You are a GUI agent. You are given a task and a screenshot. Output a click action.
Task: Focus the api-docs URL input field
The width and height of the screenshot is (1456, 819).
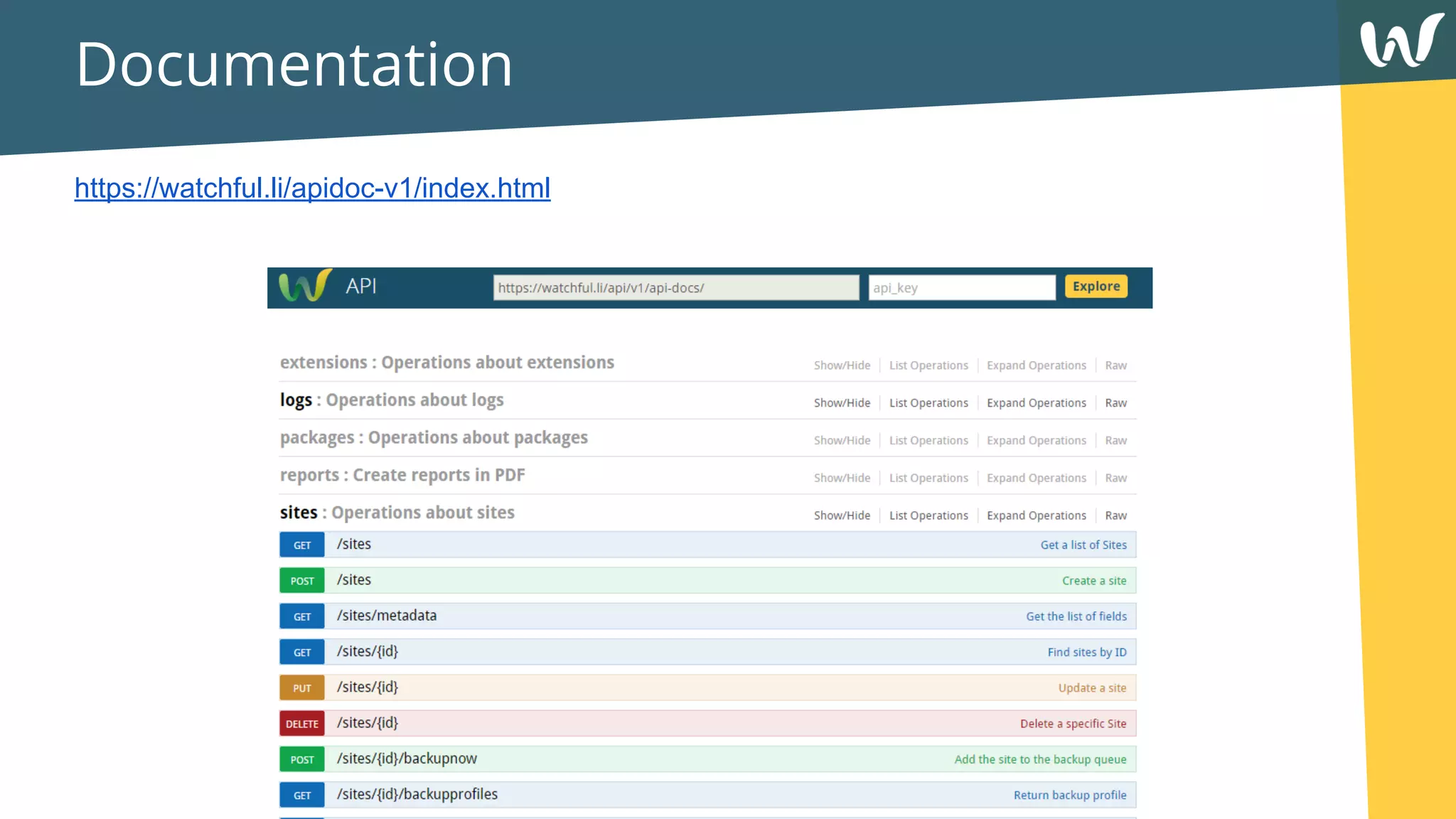click(676, 288)
